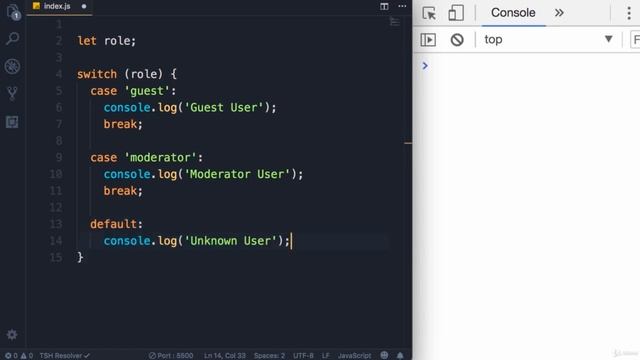
Task: Click the let role; line
Action: [x=106, y=41]
